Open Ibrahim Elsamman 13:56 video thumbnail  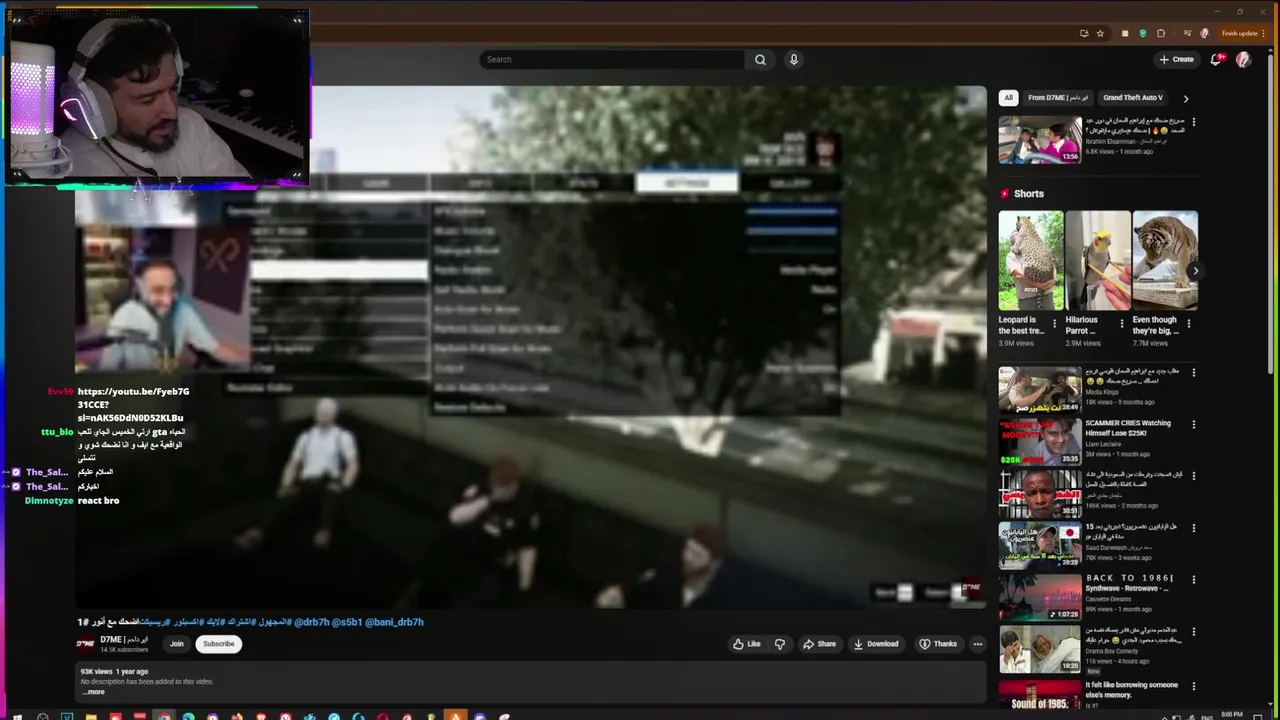click(x=1040, y=139)
